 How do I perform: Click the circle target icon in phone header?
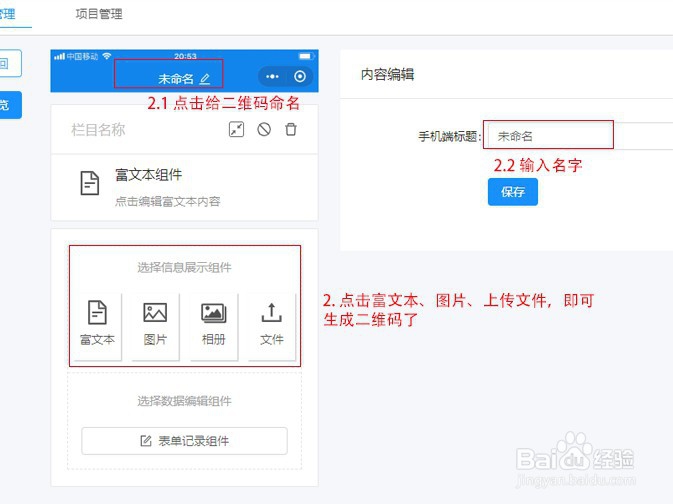pos(300,76)
